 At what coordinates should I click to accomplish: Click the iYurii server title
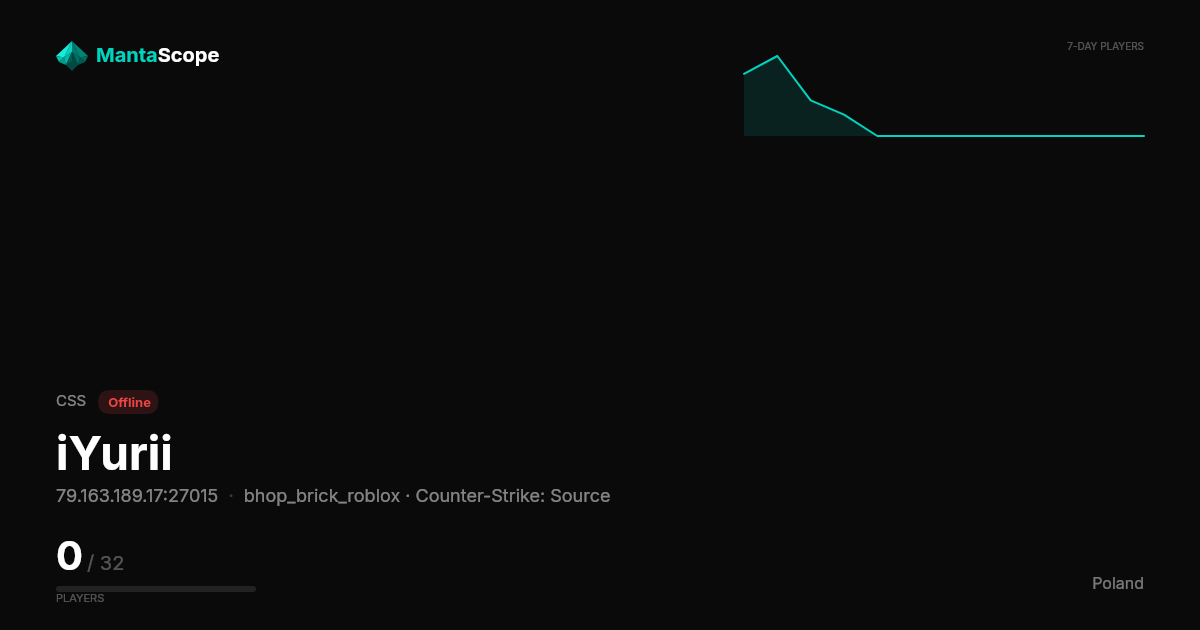[114, 454]
